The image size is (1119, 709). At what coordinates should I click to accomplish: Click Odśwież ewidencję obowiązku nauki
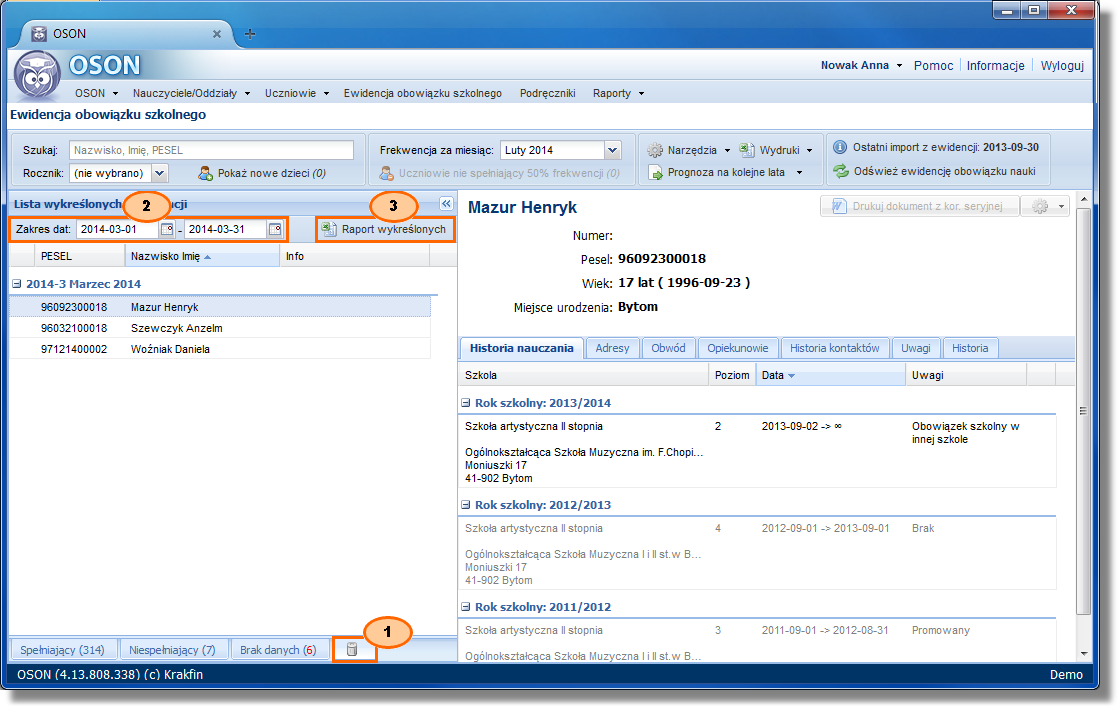point(935,171)
